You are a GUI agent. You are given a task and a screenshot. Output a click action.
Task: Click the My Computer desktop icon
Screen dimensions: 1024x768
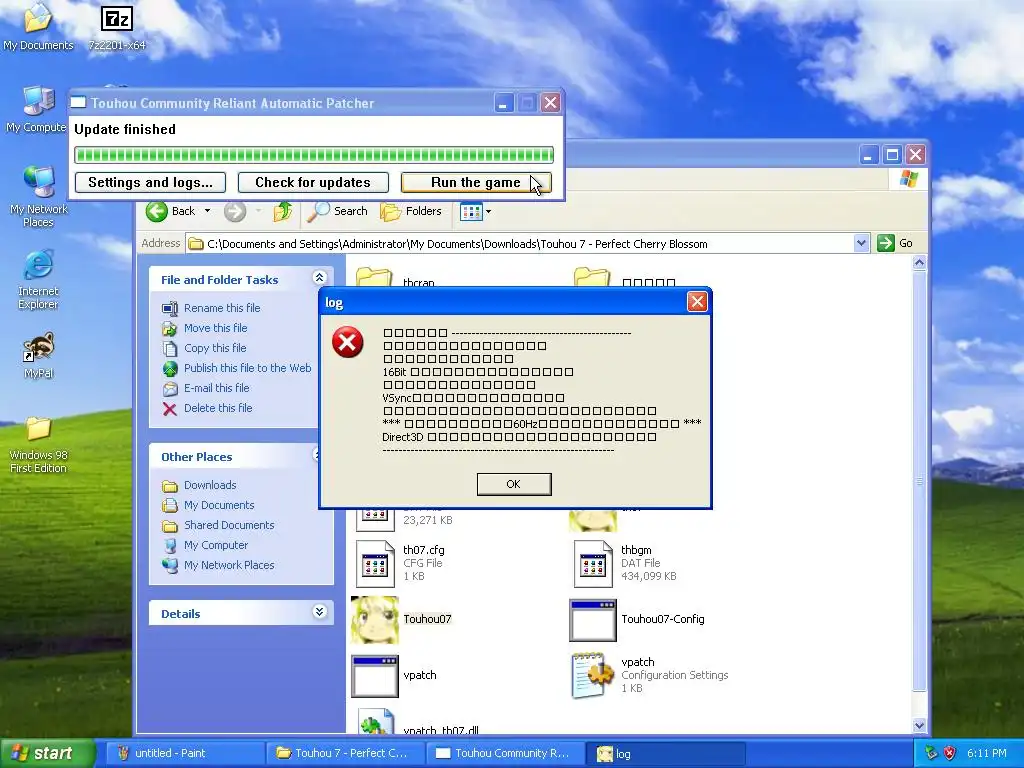[37, 109]
